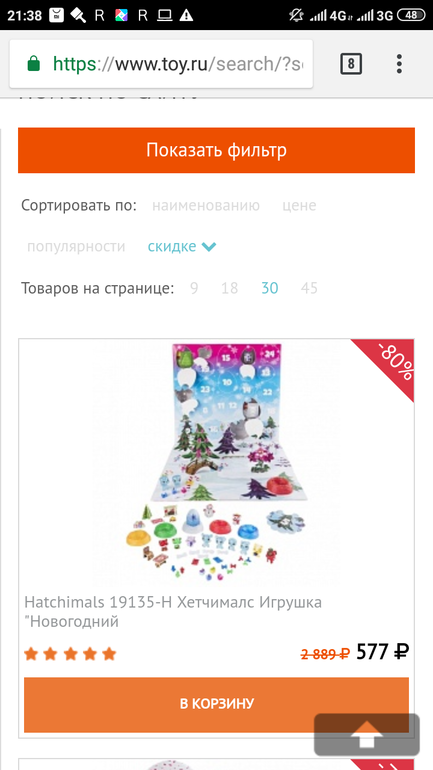Screen dimensions: 433x770
Task: Tap the green padlock site security icon
Action: [33, 64]
